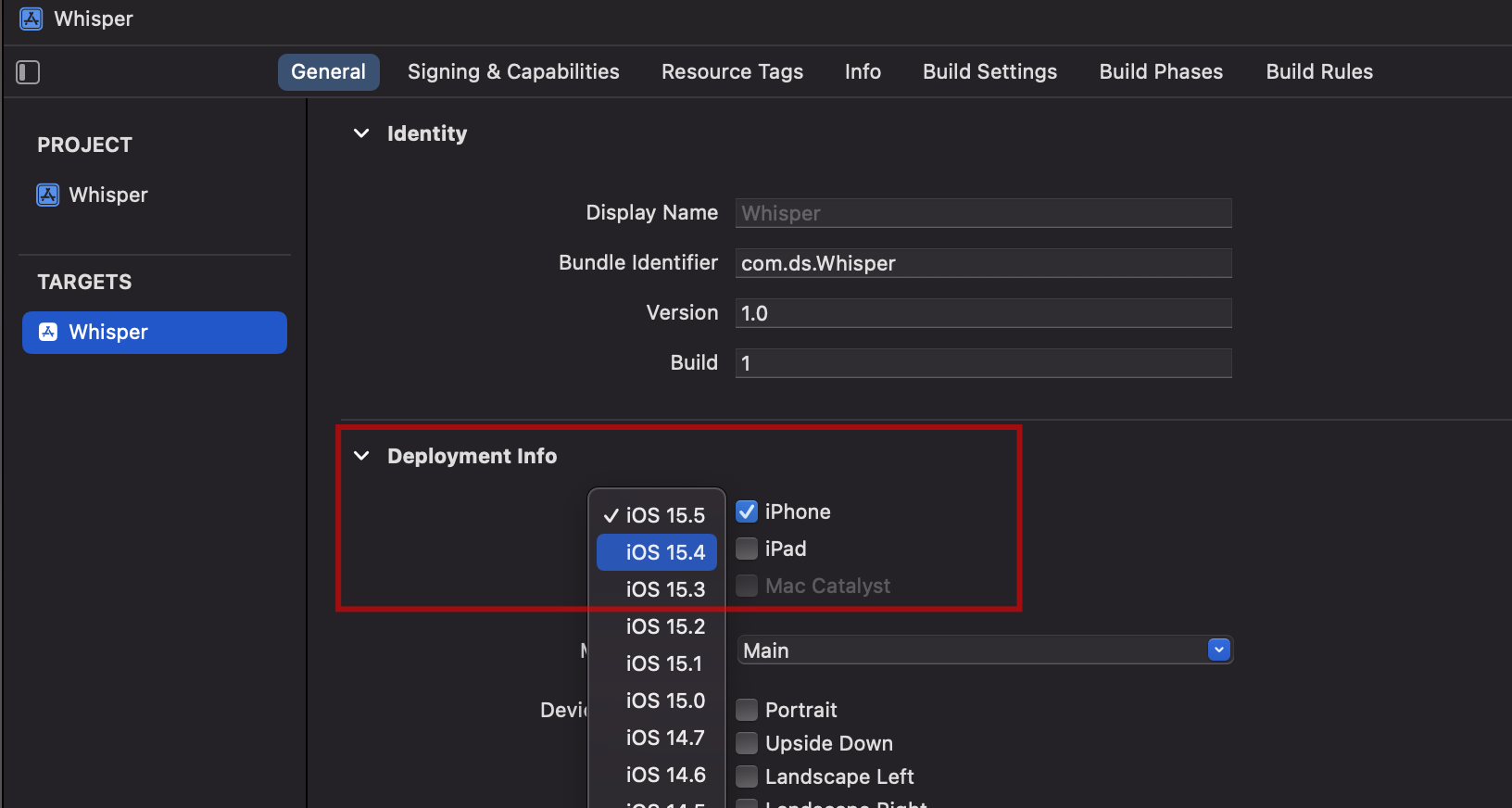This screenshot has width=1512, height=808.
Task: Click the Whisper title text
Action: pyautogui.click(x=94, y=19)
